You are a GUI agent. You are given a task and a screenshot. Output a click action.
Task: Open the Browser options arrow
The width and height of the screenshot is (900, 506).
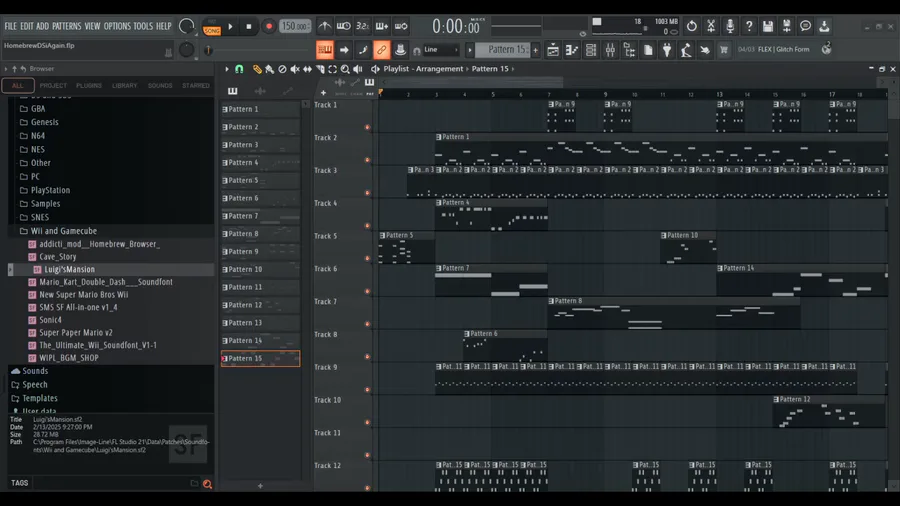[6, 69]
